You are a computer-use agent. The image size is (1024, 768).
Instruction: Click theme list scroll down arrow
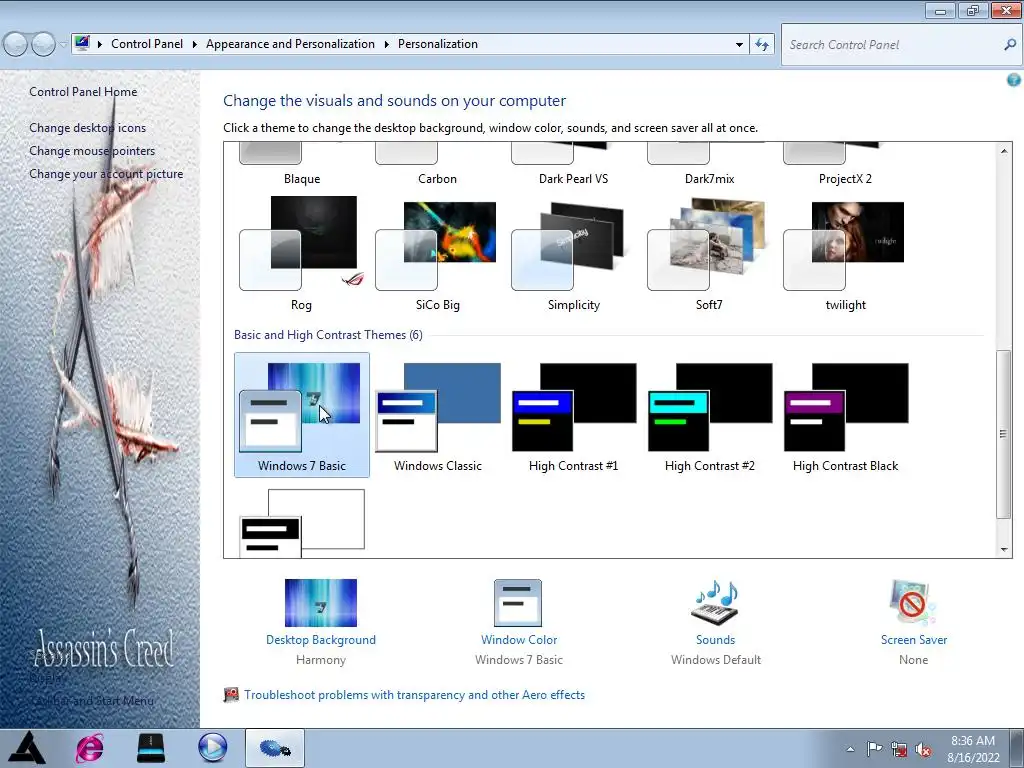pyautogui.click(x=1004, y=550)
